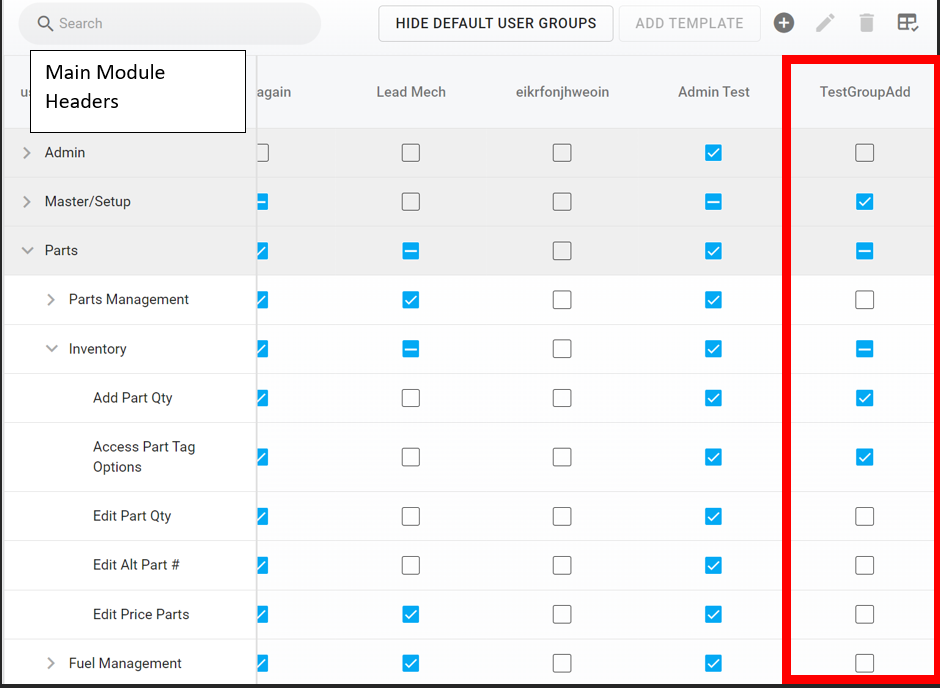Enable Edit Part Qty for Lead Mech

click(x=411, y=516)
